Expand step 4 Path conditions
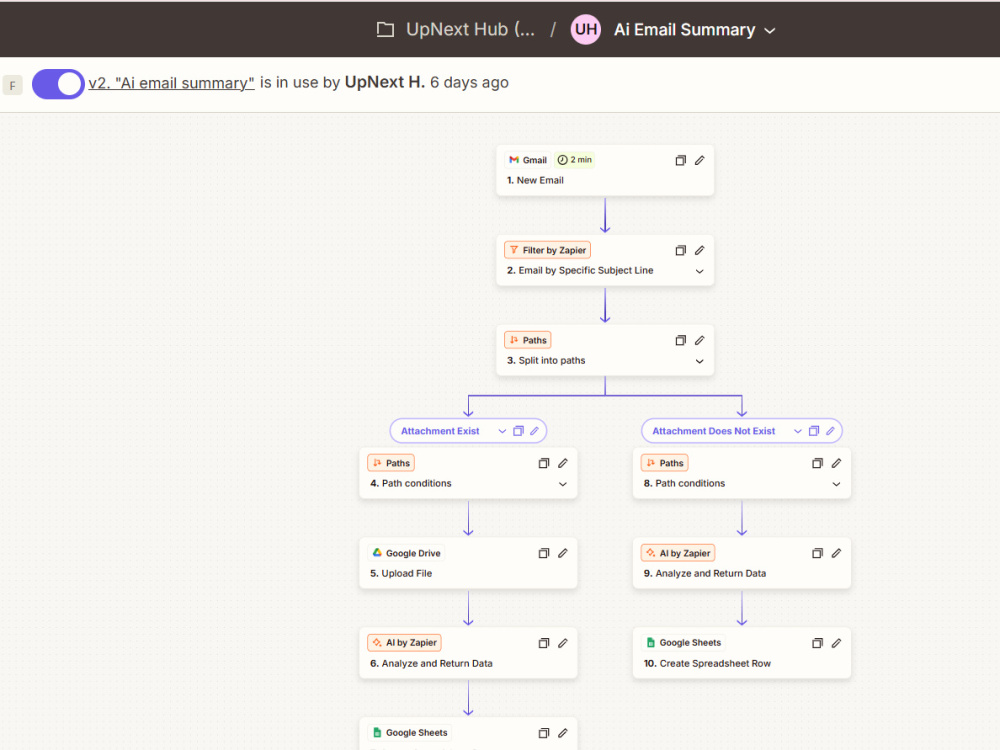1000x750 pixels. 562,484
